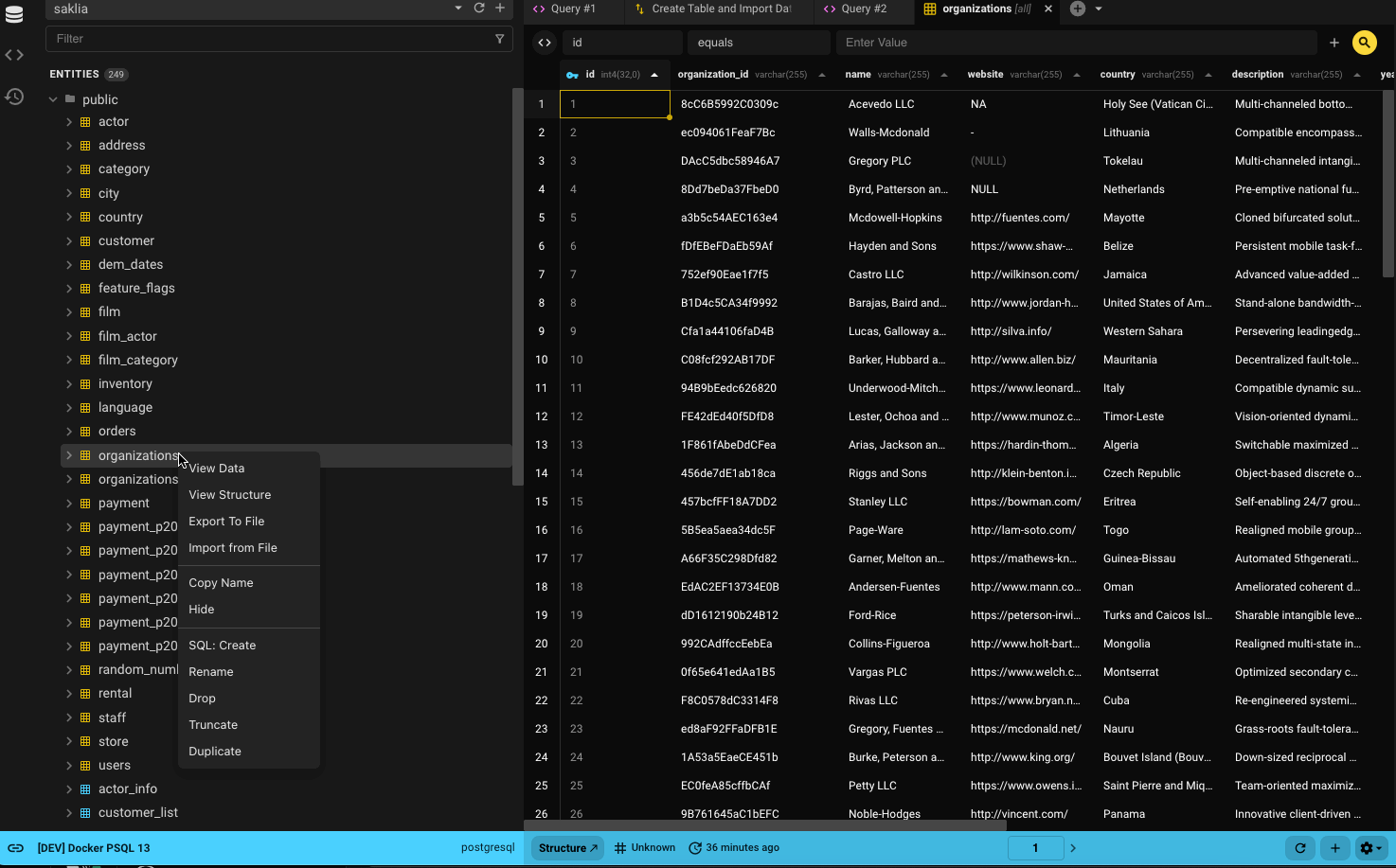Refresh the saklia database entity list
The height and width of the screenshot is (868, 1396).
click(479, 9)
